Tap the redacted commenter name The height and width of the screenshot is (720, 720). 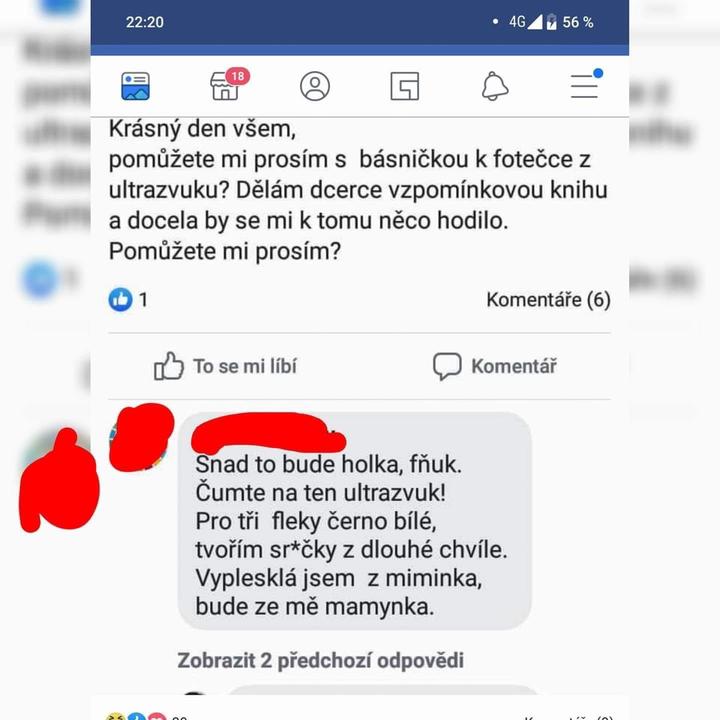coord(268,433)
